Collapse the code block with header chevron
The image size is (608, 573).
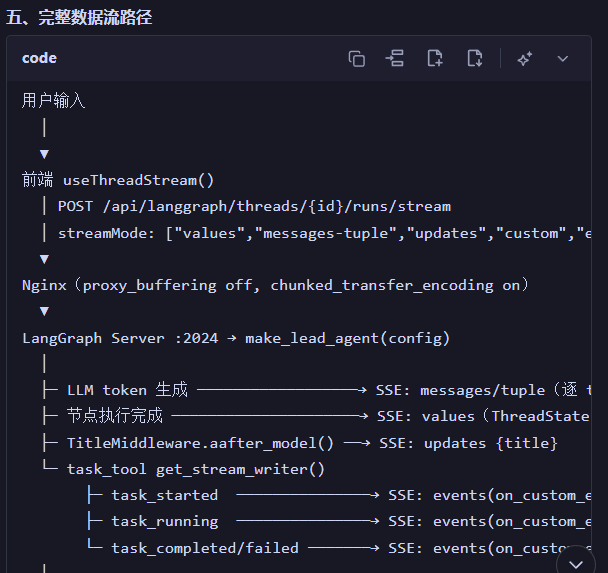click(562, 59)
